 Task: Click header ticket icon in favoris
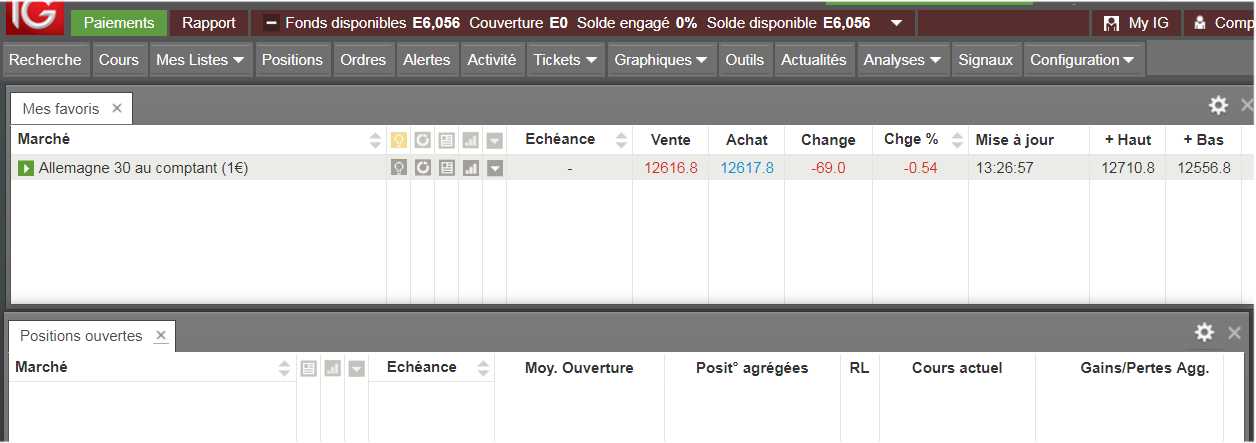point(446,141)
